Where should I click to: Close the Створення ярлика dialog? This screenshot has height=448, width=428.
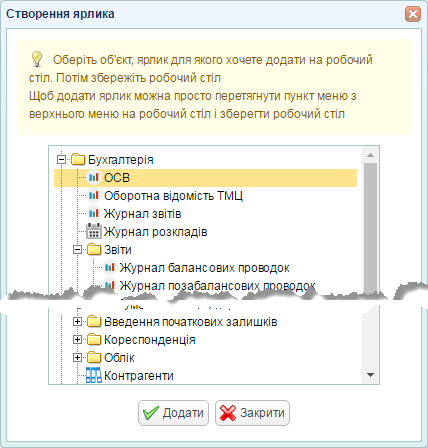[413, 14]
